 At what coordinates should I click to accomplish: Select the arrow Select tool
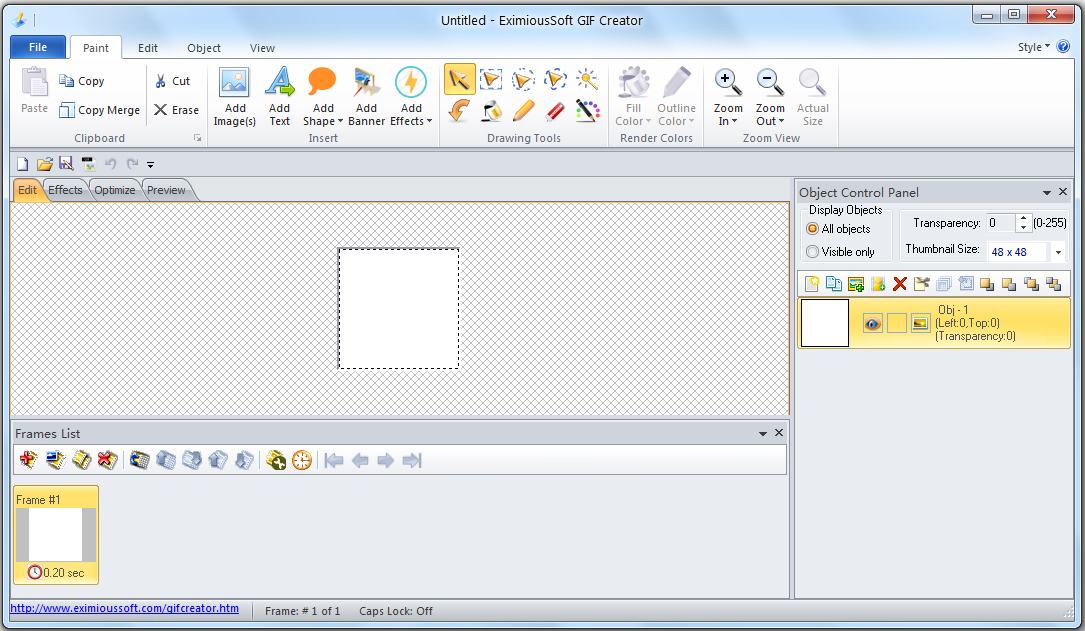point(459,80)
